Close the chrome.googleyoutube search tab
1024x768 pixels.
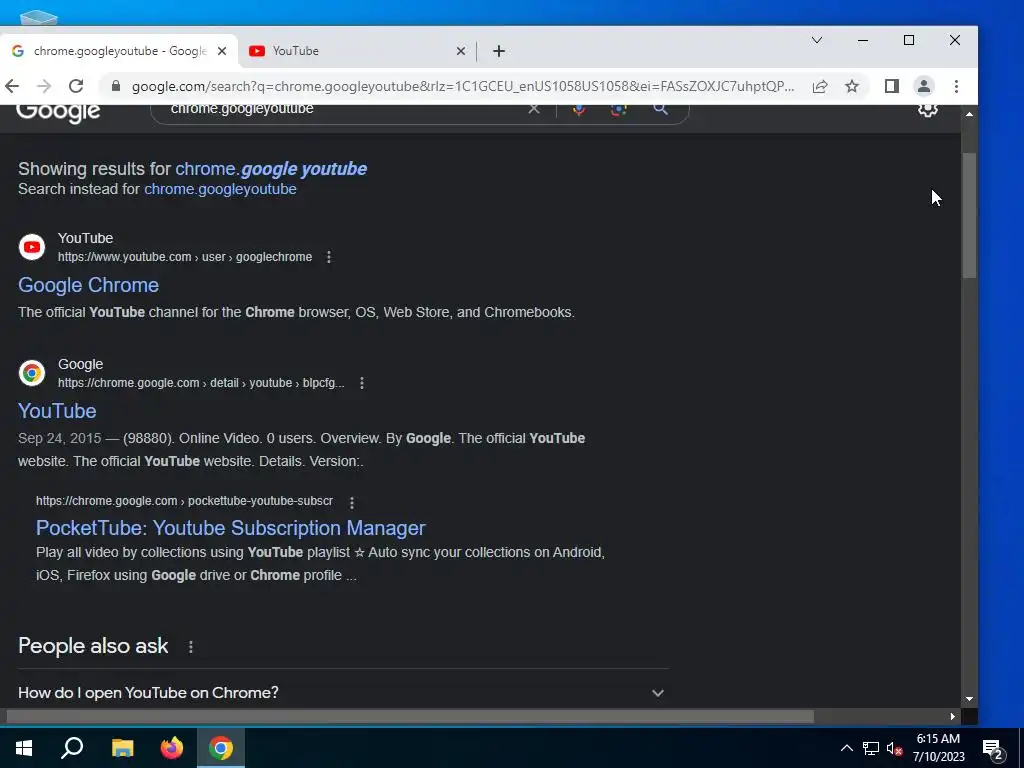pyautogui.click(x=222, y=51)
